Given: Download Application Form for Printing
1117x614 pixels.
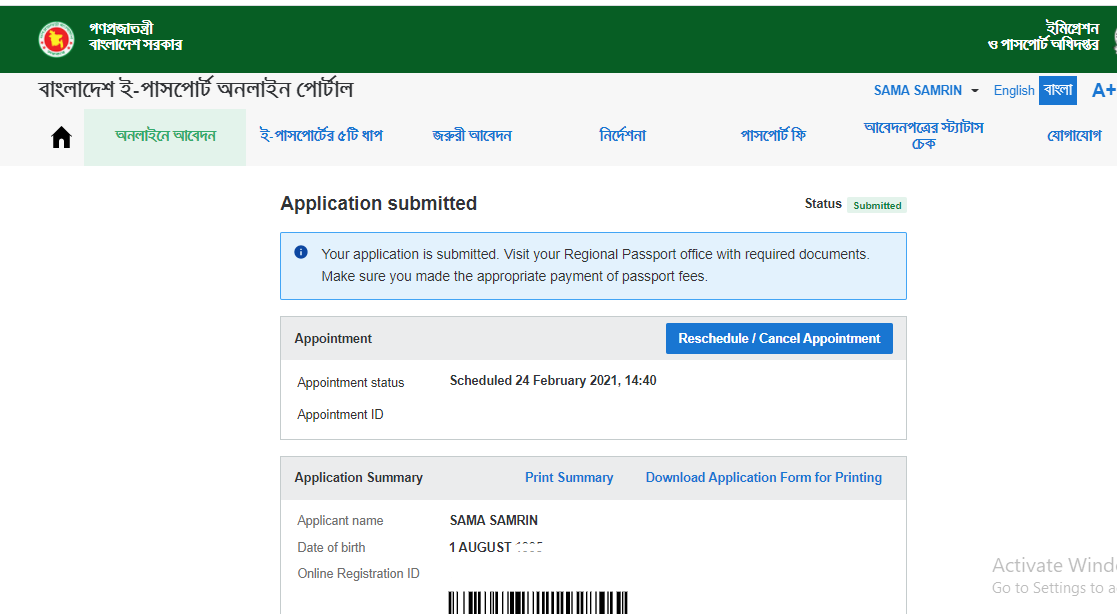Looking at the screenshot, I should [x=763, y=477].
